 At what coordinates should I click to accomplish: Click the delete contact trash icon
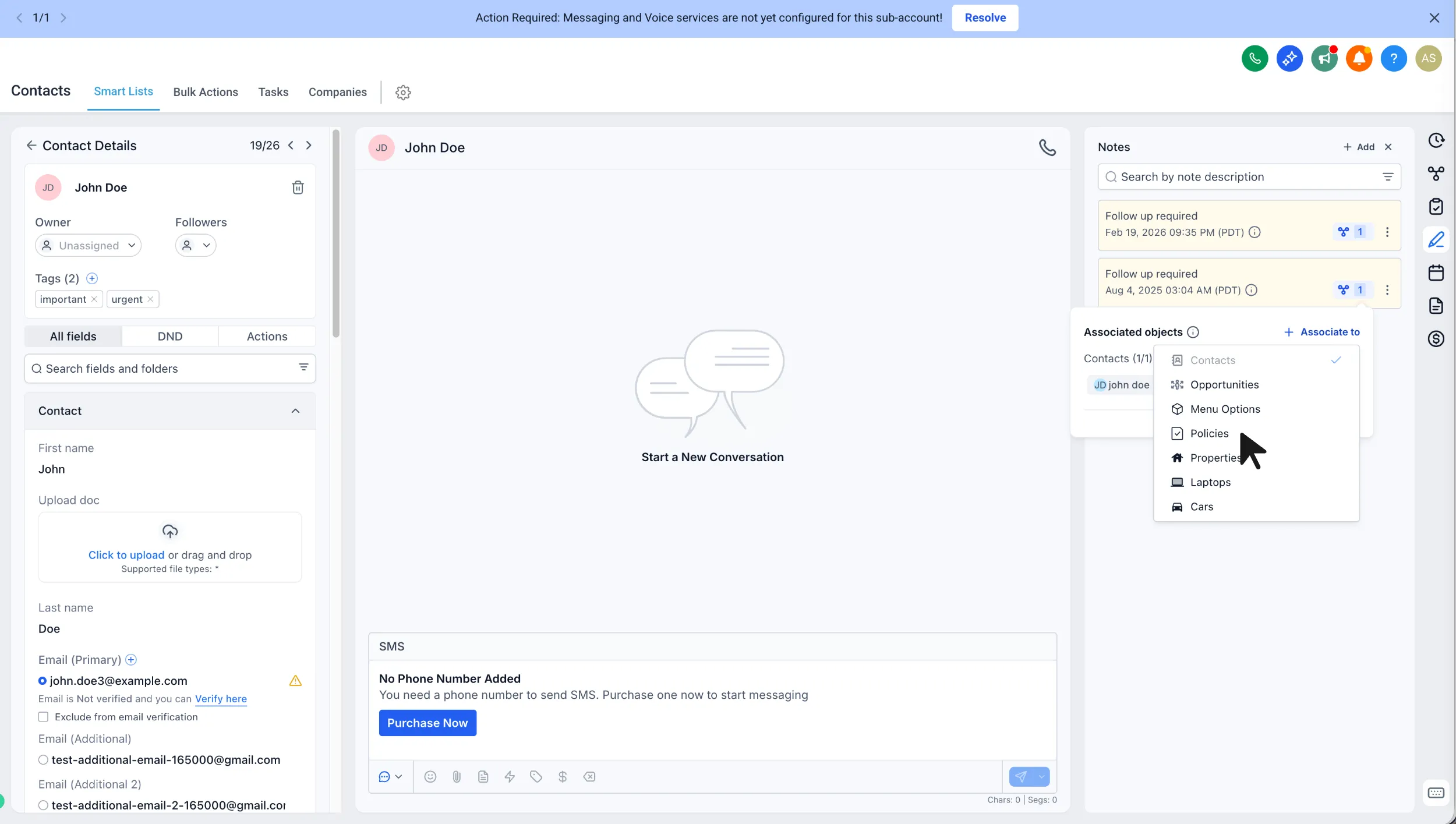click(298, 188)
